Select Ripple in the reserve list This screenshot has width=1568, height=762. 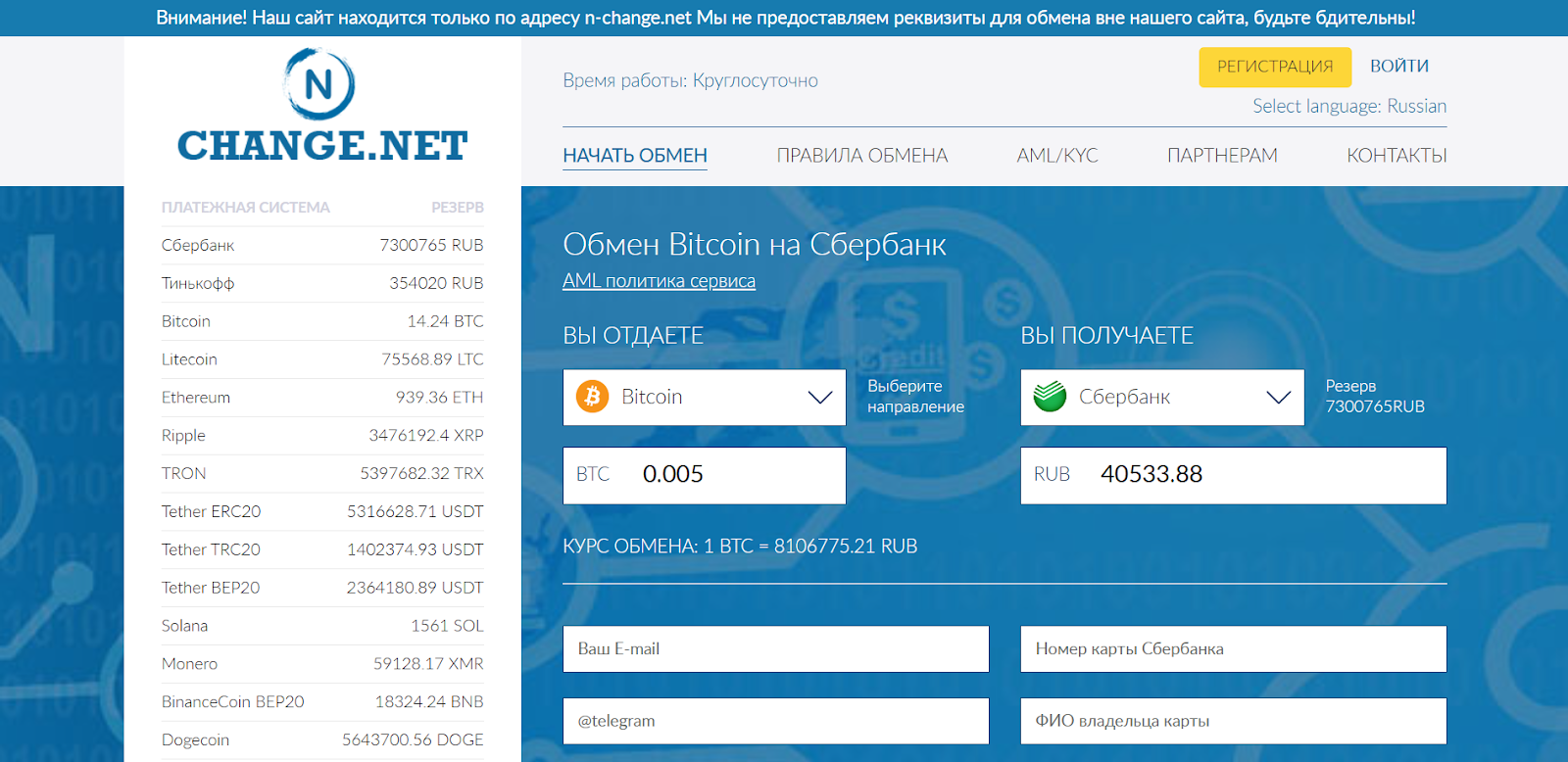tap(322, 435)
